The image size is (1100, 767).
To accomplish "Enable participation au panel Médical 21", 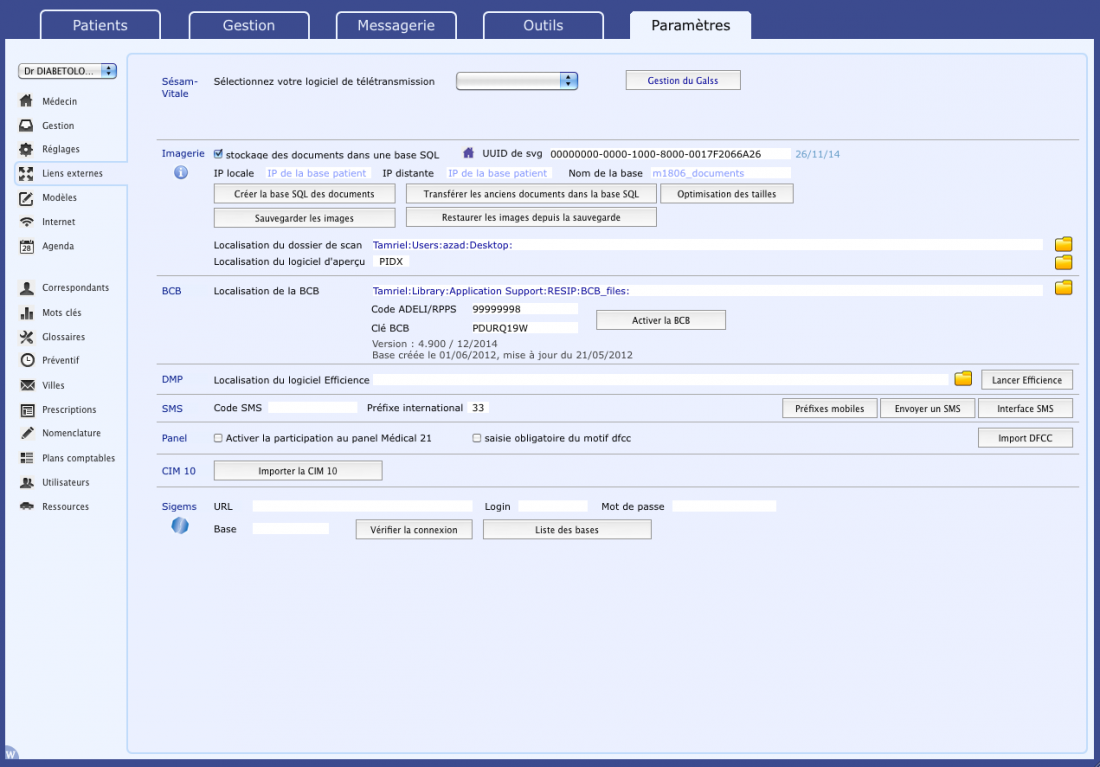I will point(218,438).
